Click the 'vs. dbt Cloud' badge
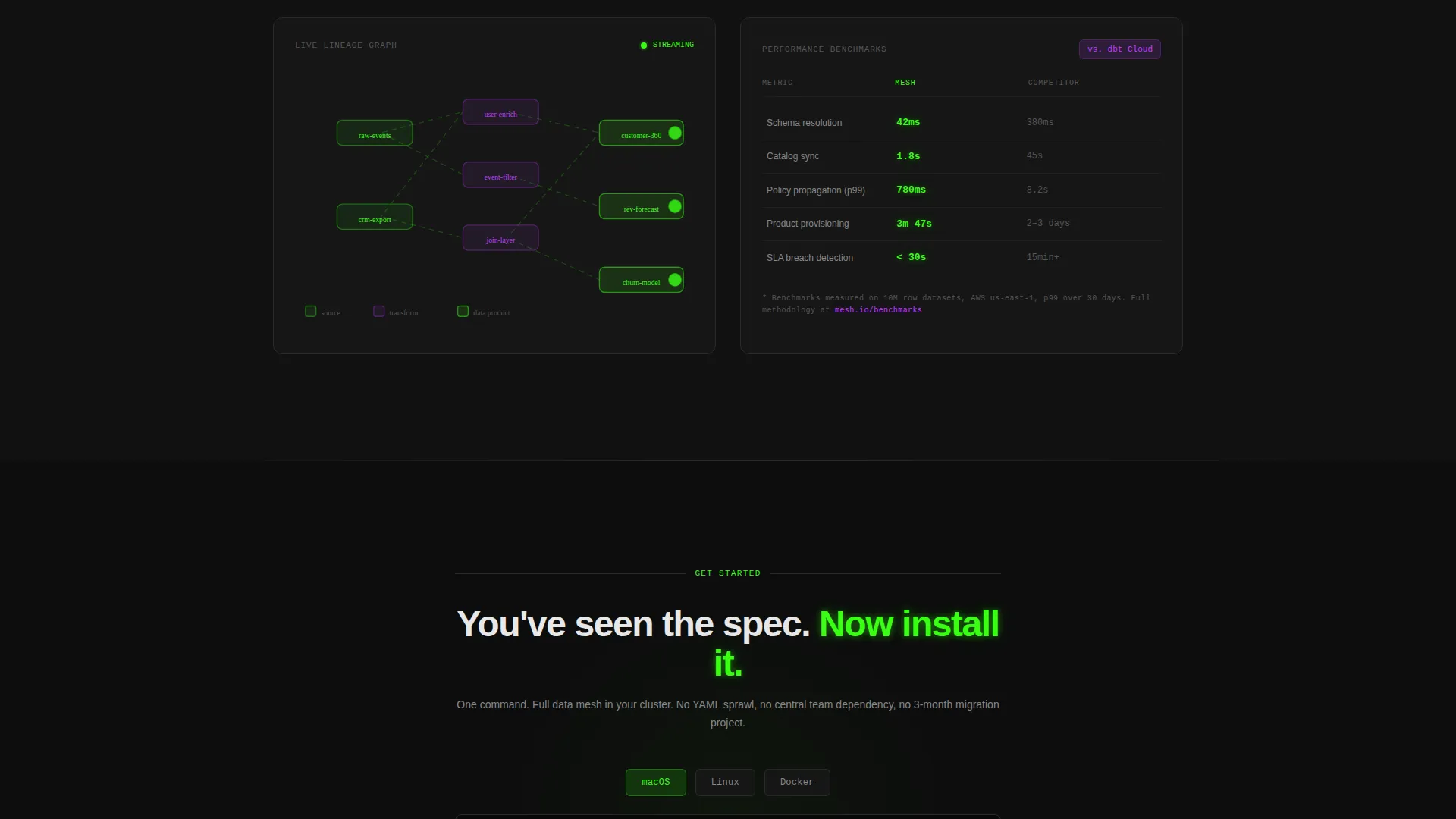Image resolution: width=1456 pixels, height=819 pixels. pos(1119,49)
